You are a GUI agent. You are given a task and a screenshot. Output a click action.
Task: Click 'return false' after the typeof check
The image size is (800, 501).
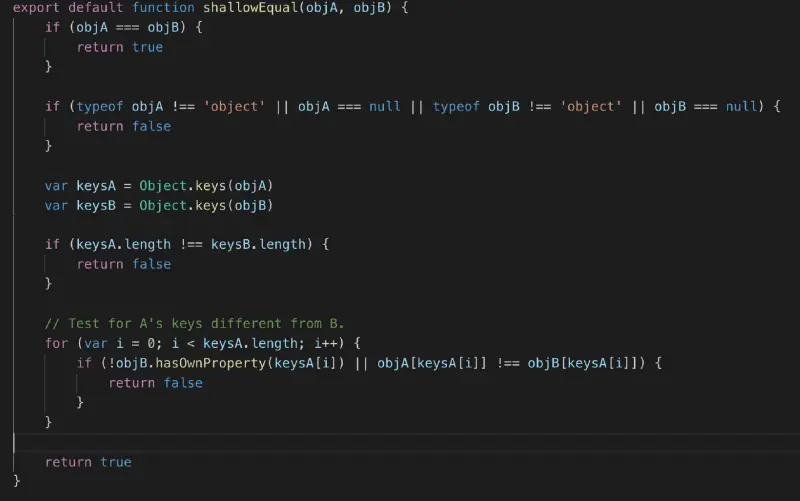click(x=124, y=126)
